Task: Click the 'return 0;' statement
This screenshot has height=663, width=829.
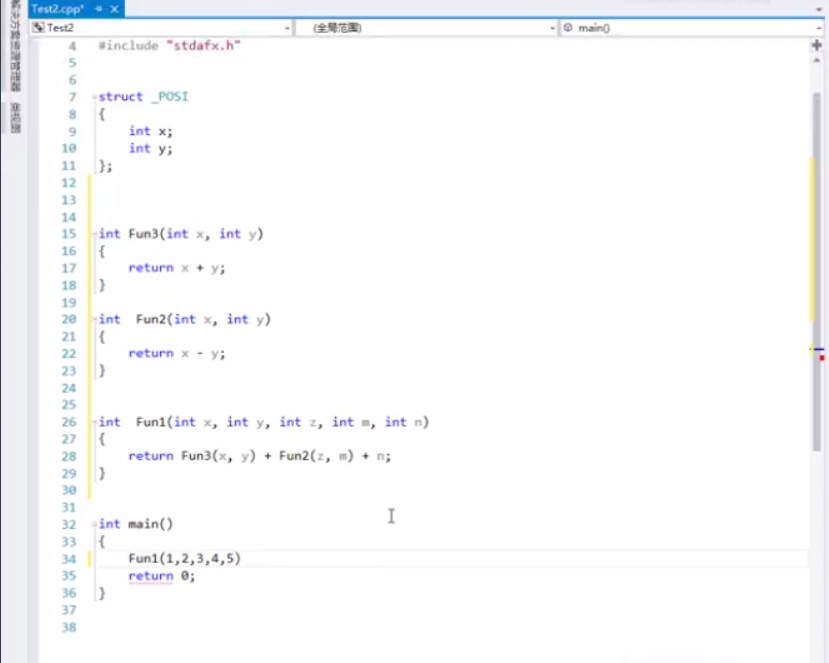Action: pos(162,576)
